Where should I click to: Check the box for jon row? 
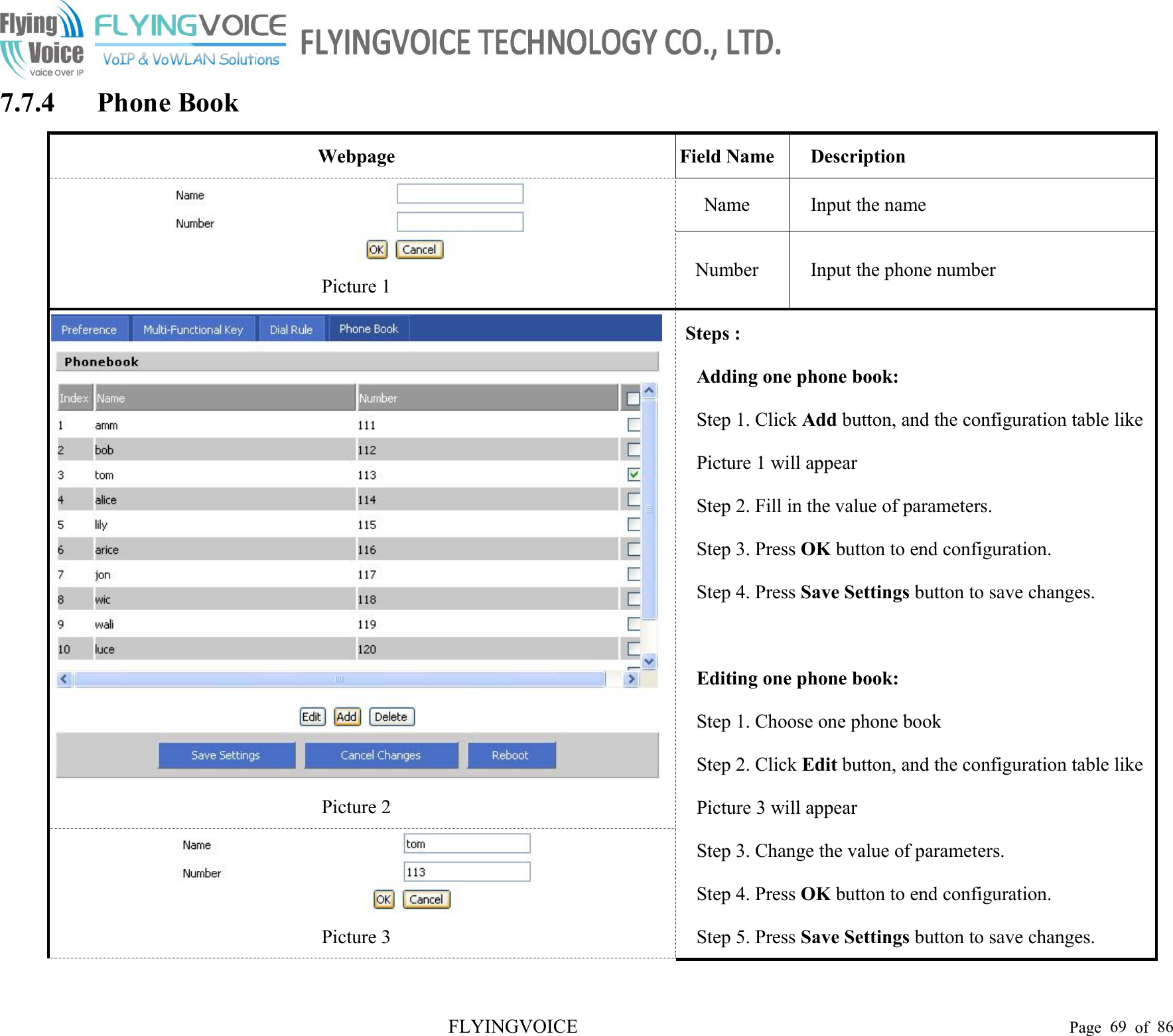point(634,574)
